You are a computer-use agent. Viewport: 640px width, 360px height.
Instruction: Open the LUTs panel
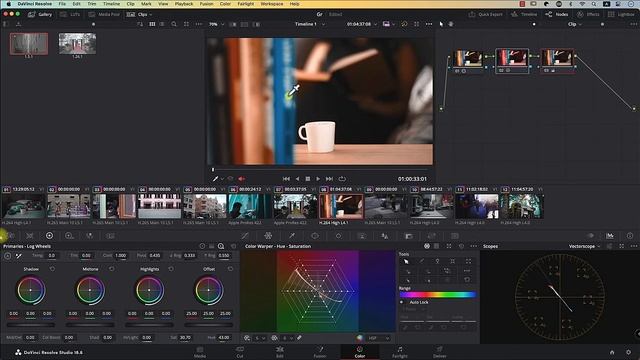70,14
